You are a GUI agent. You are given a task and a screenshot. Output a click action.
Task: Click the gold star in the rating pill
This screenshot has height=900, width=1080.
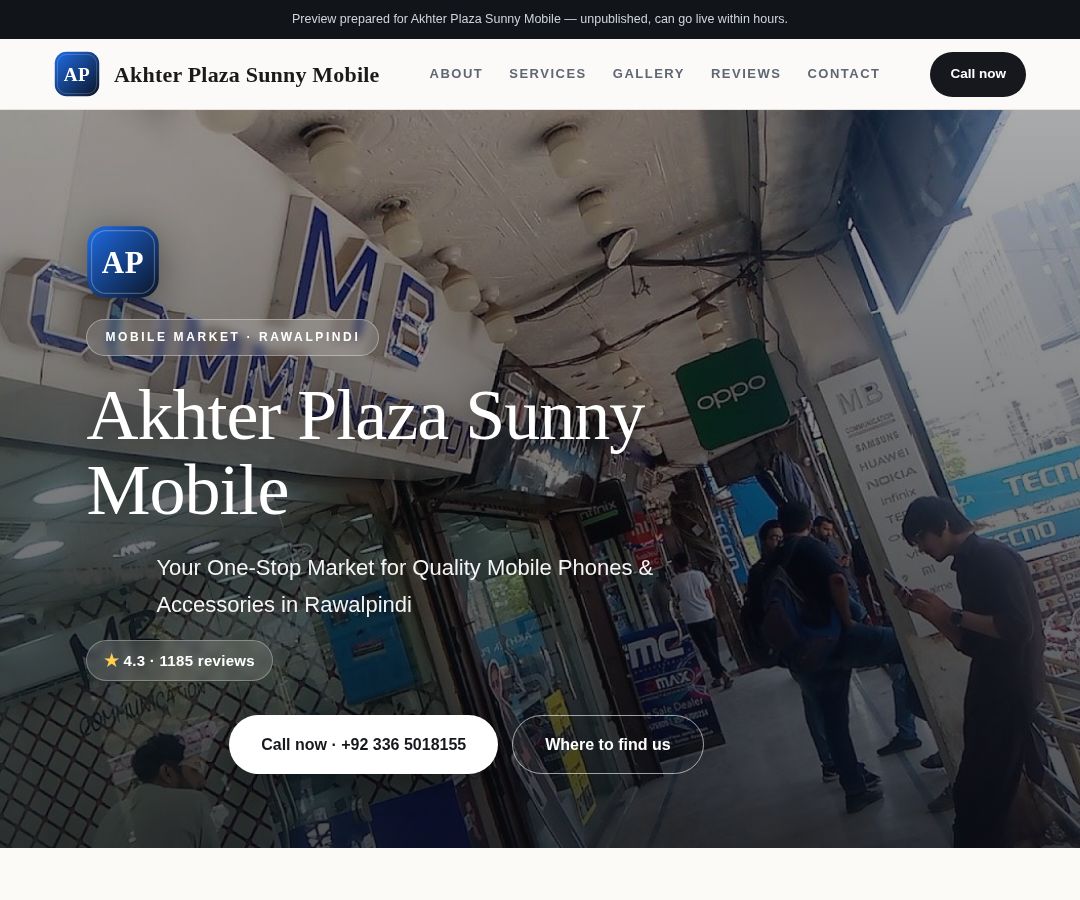(x=112, y=660)
